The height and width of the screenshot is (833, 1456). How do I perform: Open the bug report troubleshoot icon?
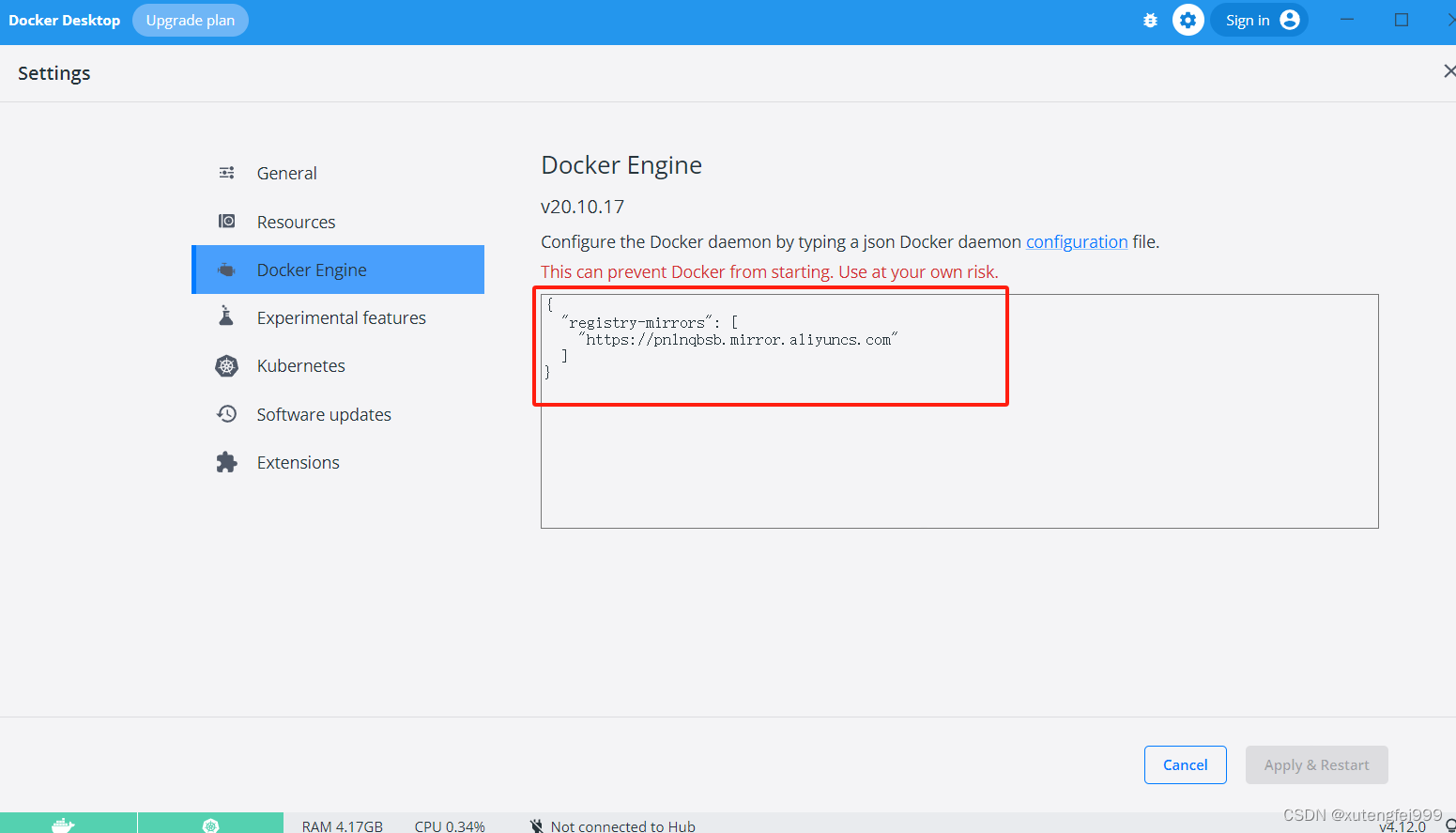click(1150, 20)
